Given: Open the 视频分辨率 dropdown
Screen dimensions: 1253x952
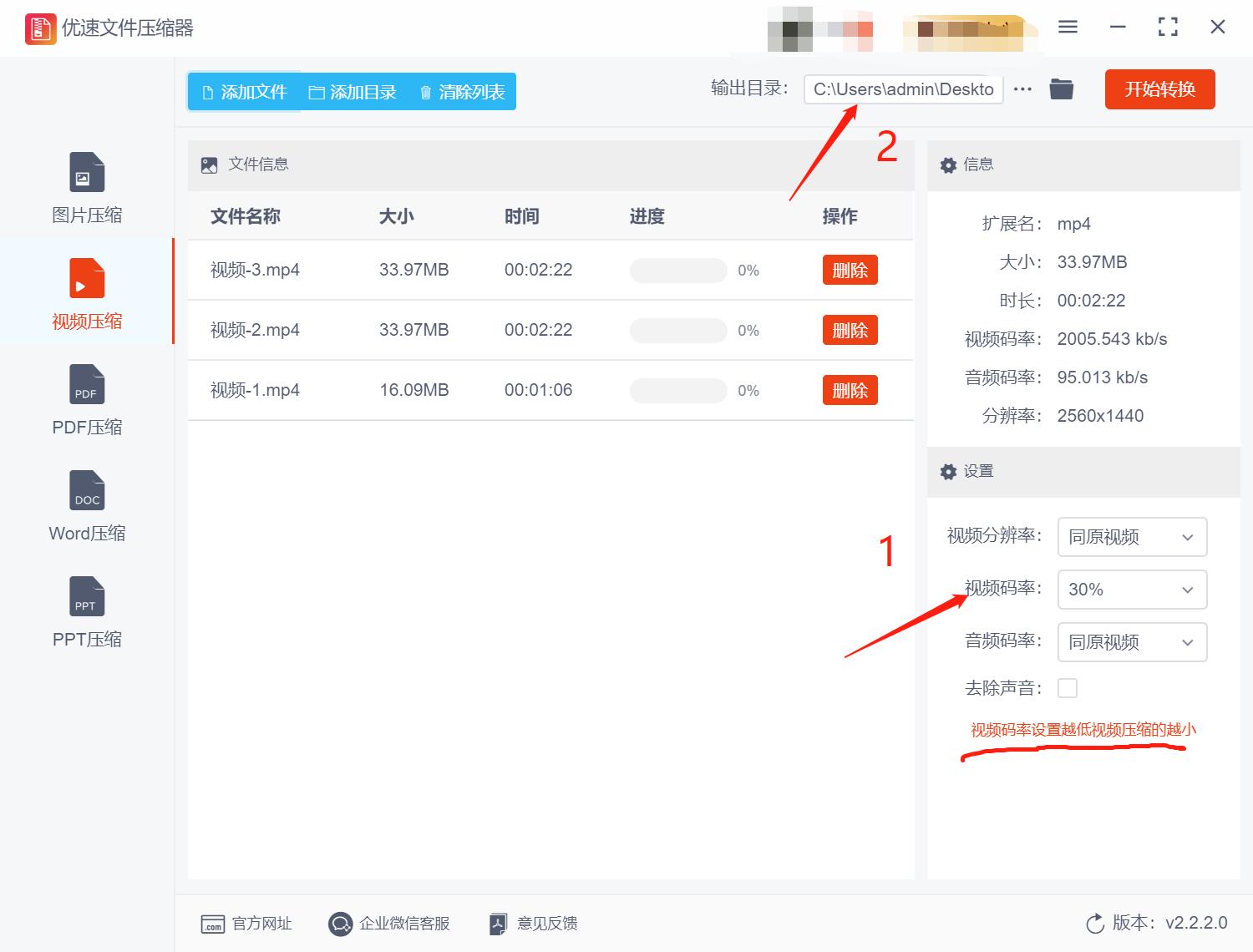Looking at the screenshot, I should 1132,537.
